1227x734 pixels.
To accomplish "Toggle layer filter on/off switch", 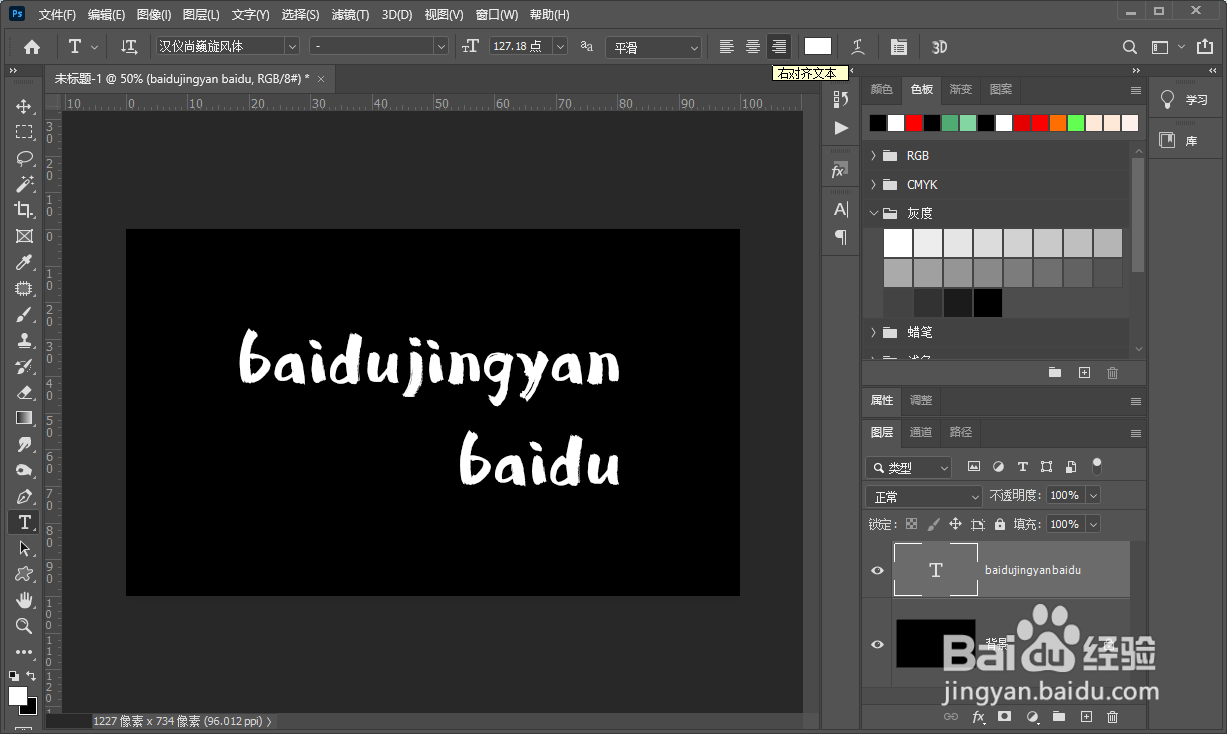I will point(1097,466).
